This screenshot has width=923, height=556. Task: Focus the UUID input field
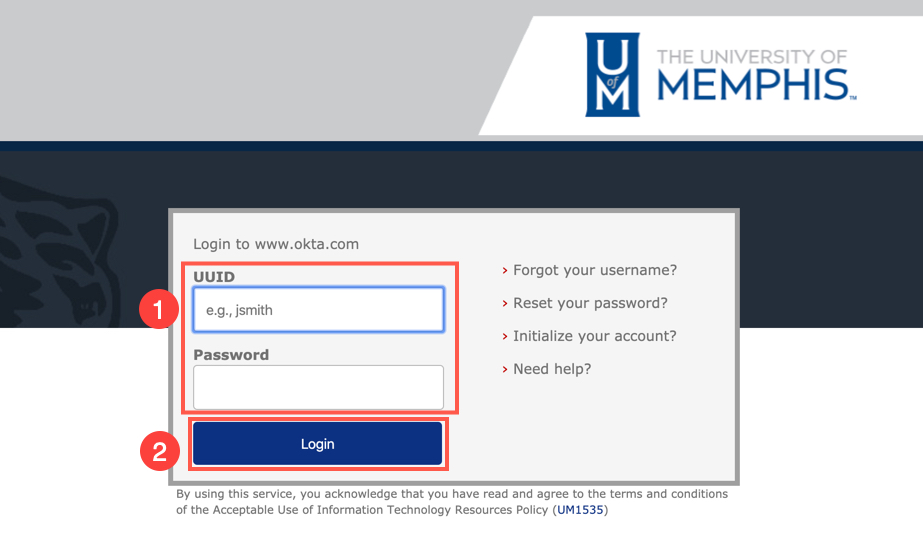(x=318, y=310)
